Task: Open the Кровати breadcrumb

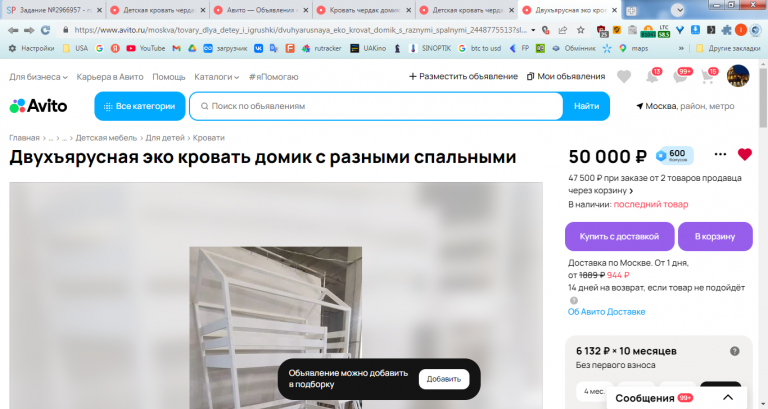Action: coord(208,138)
